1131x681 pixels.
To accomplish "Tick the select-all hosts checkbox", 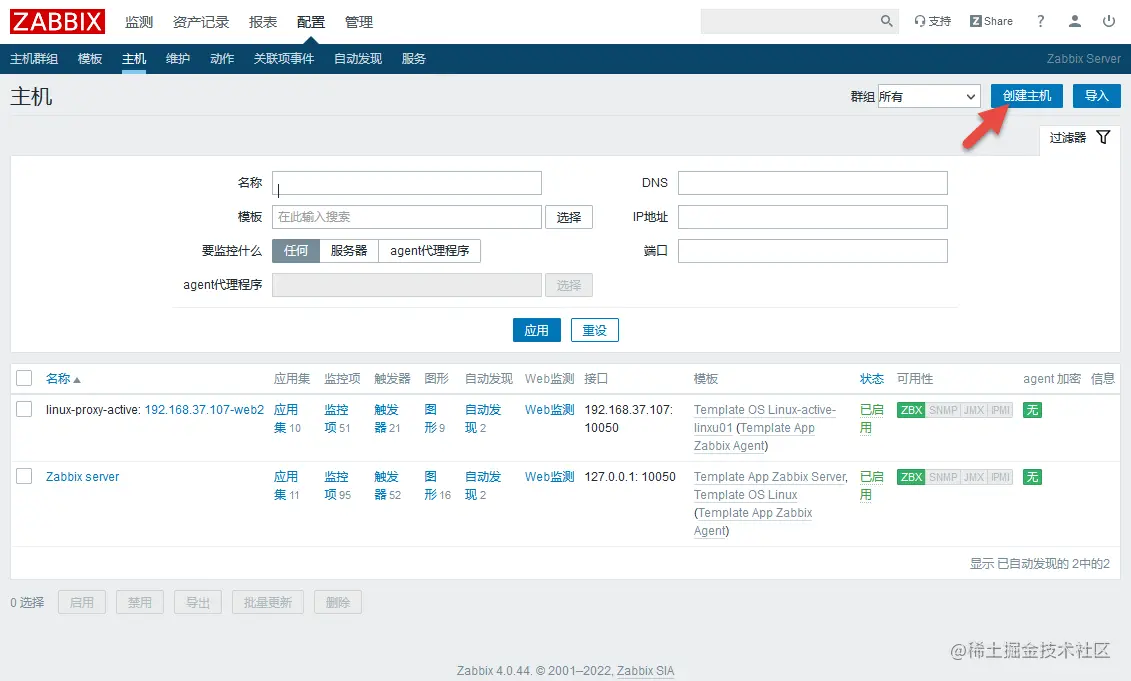I will click(24, 378).
